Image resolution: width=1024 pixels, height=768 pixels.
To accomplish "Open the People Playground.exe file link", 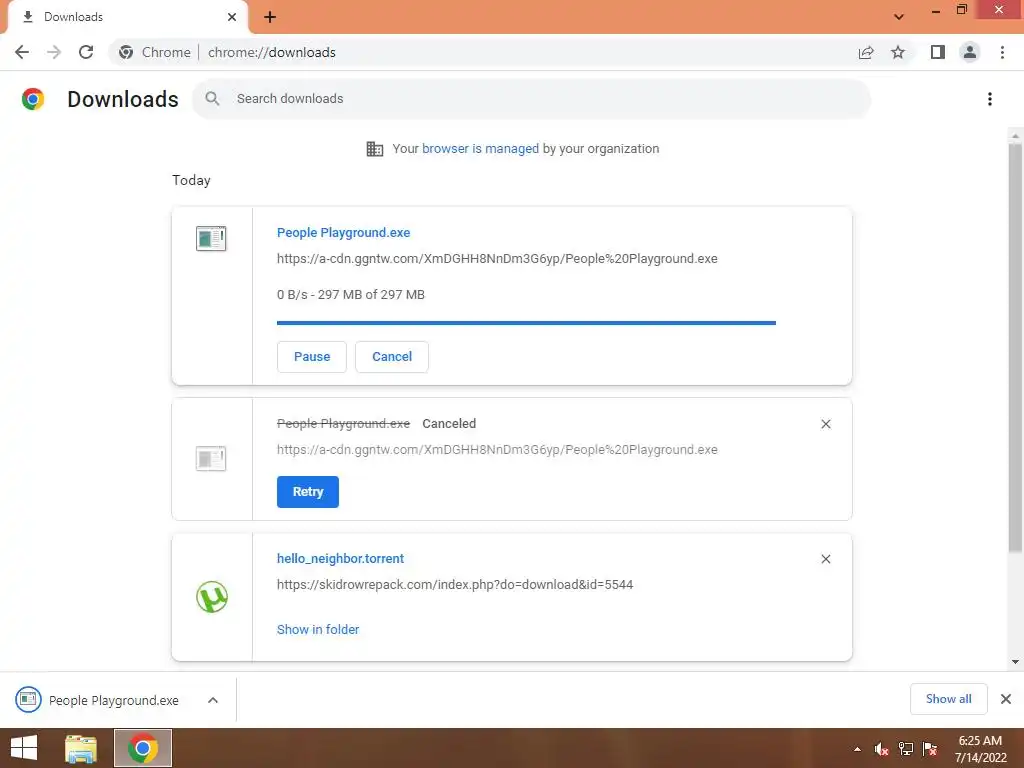I will coord(344,232).
